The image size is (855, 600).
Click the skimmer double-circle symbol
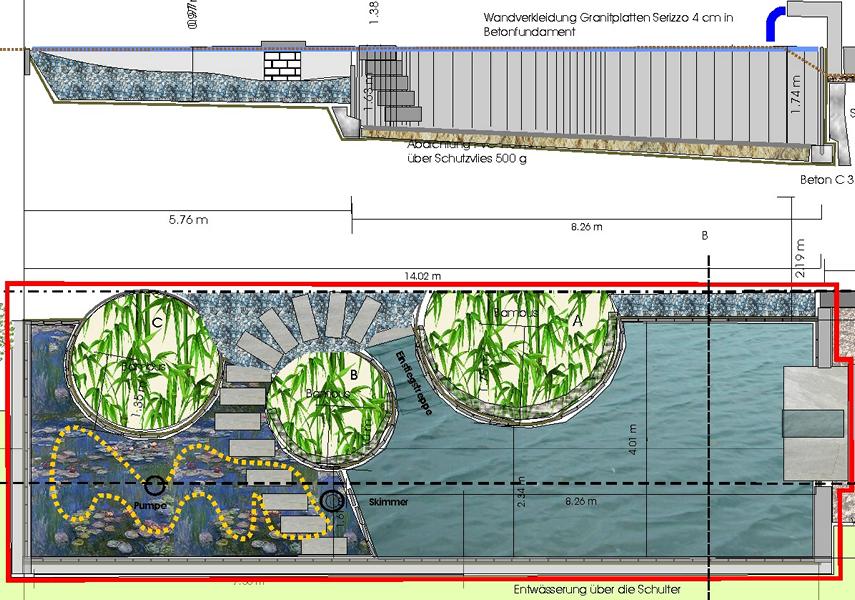332,500
